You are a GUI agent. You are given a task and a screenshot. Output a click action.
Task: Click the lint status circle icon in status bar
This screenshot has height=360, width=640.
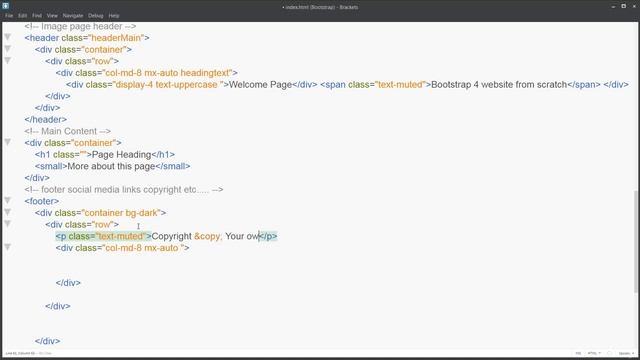click(x=609, y=353)
